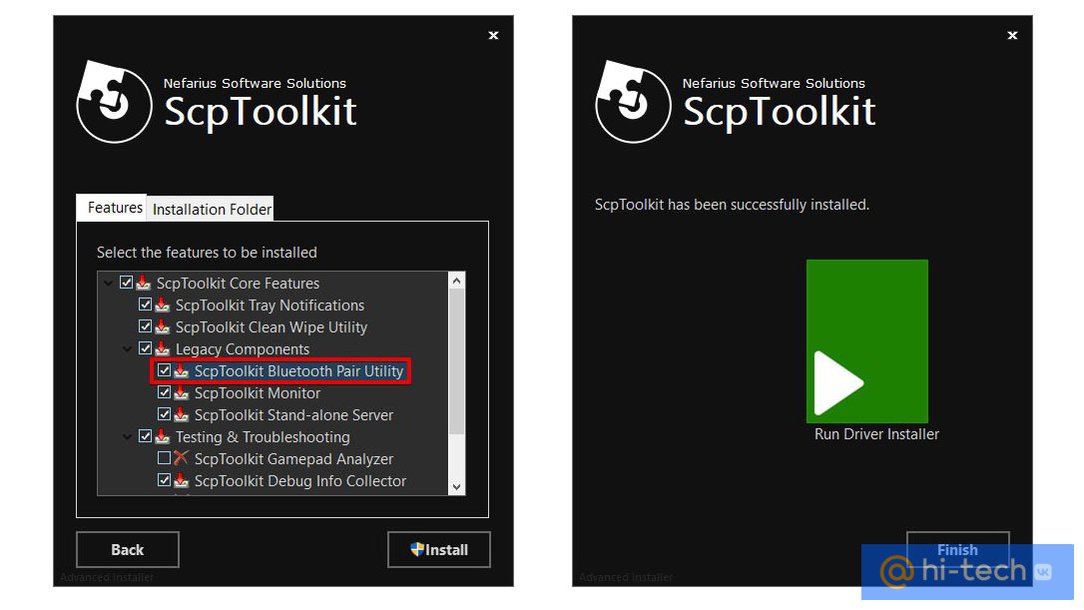Select the ScpToolkit Bluetooth Pair Utility row
The image size is (1084, 610).
pyautogui.click(x=280, y=371)
